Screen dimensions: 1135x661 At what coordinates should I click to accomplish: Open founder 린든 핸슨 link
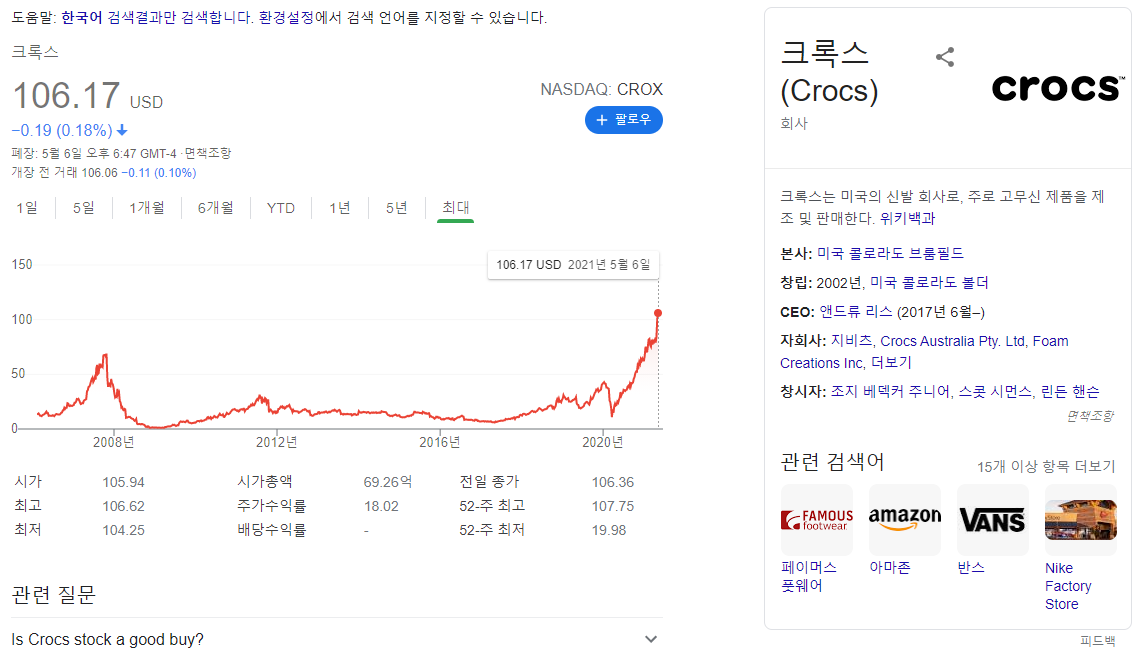[1070, 392]
